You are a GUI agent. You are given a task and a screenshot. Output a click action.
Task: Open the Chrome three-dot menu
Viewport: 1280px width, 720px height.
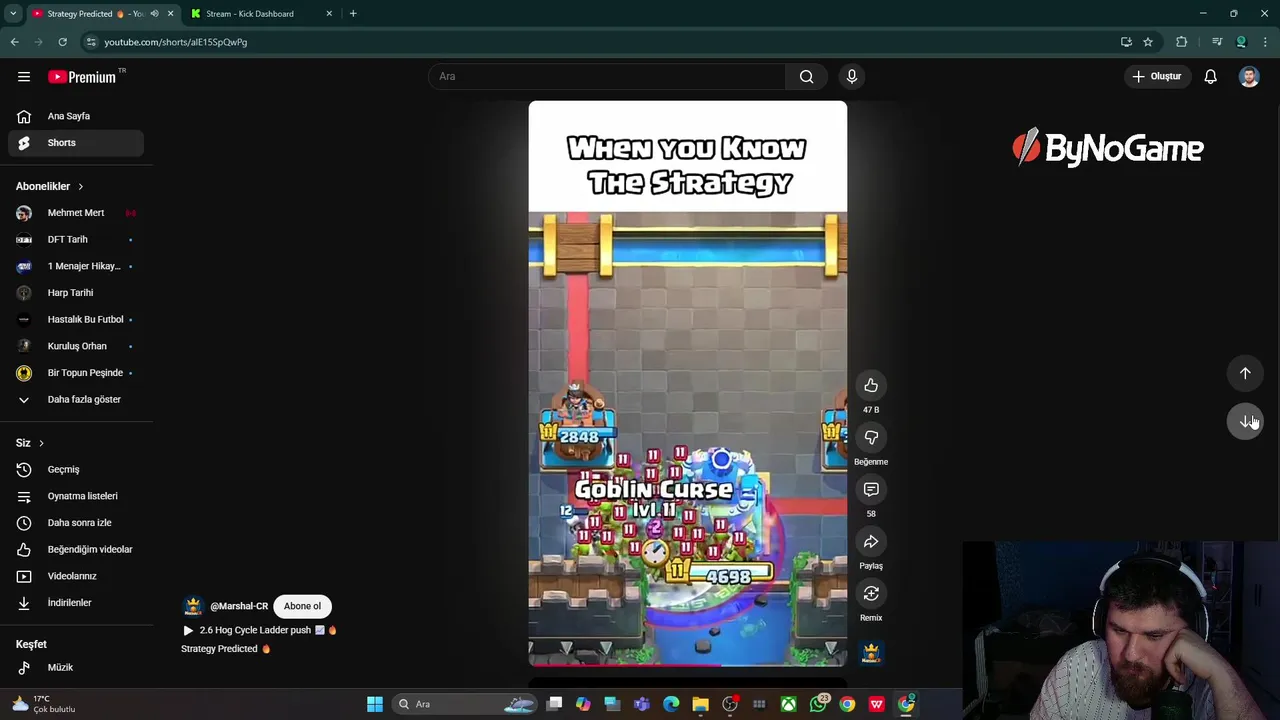pos(1266,42)
